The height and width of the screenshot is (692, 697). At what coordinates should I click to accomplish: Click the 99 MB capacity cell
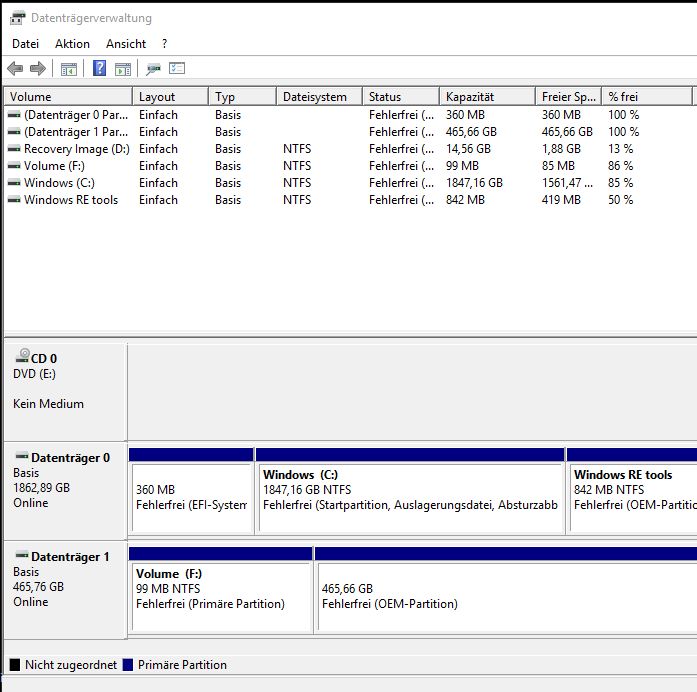462,166
